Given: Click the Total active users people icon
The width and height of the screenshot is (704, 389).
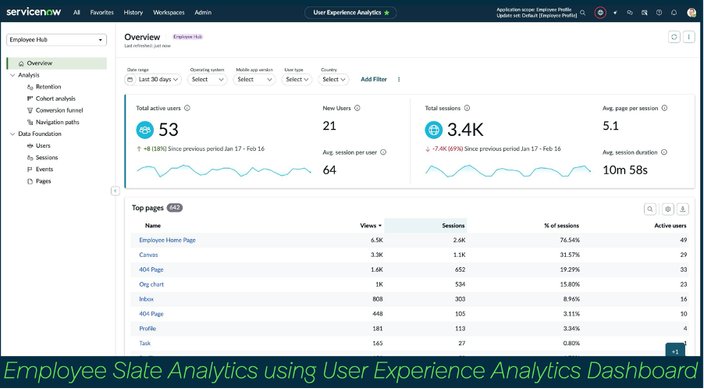Looking at the screenshot, I should point(145,130).
